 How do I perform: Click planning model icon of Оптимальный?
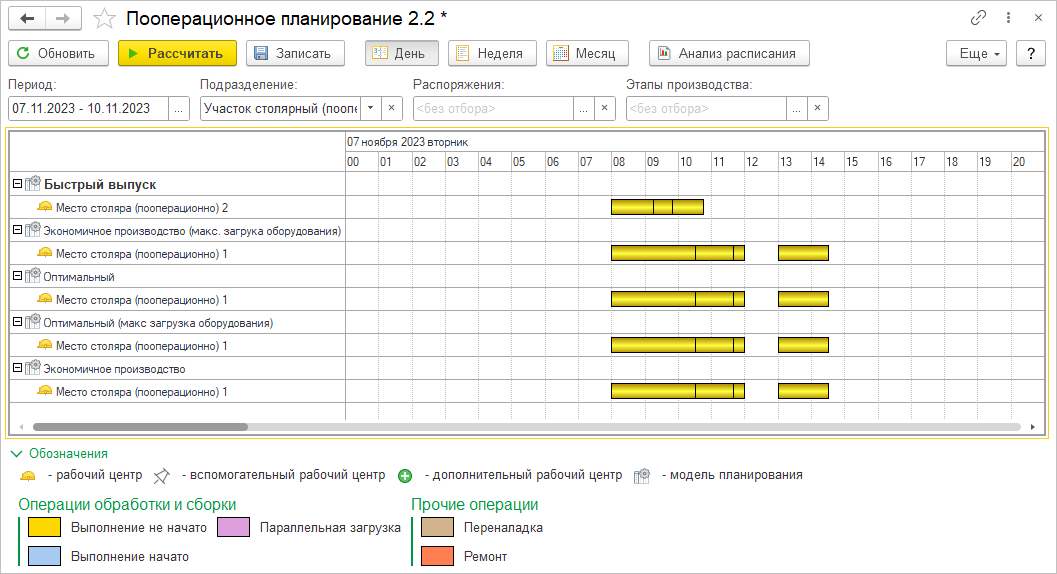[x=33, y=275]
